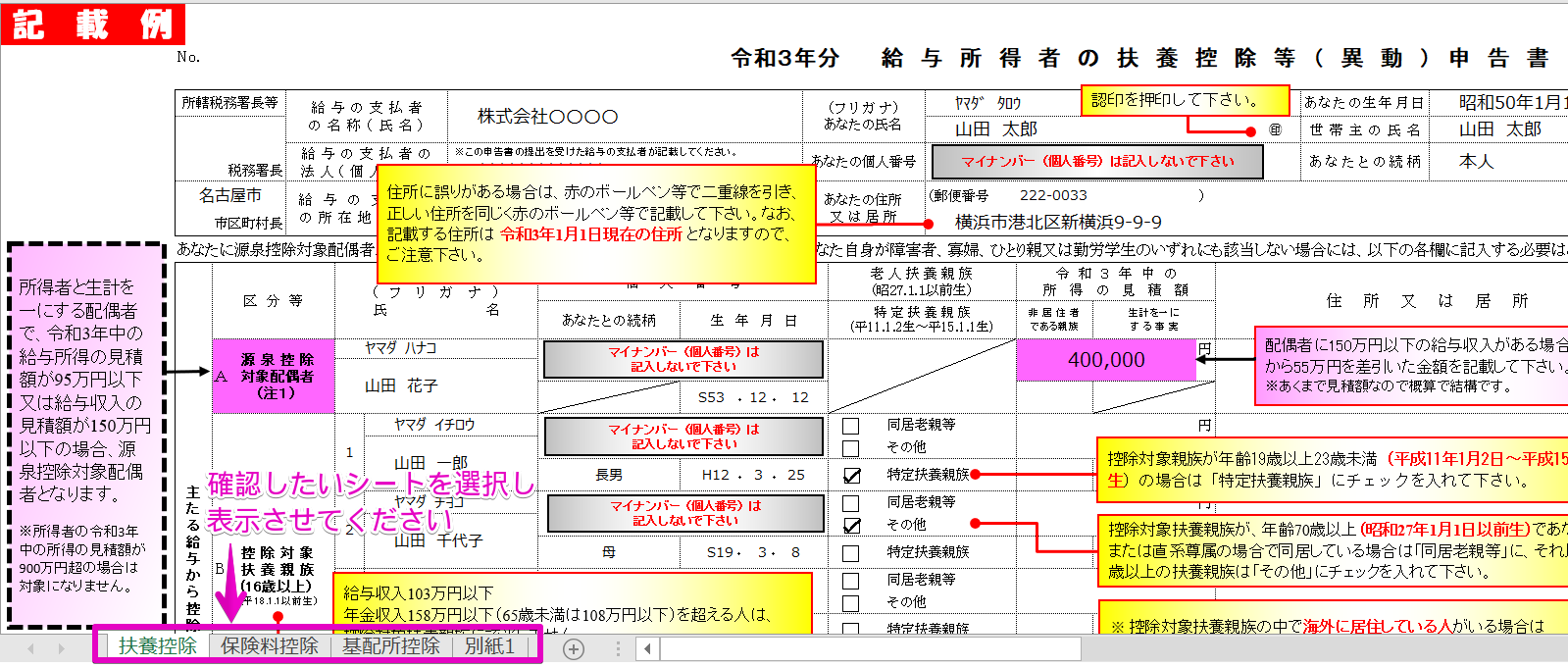Select the birthdate S19.3.8 cell
Image resolution: width=1568 pixels, height=667 pixels.
[753, 552]
